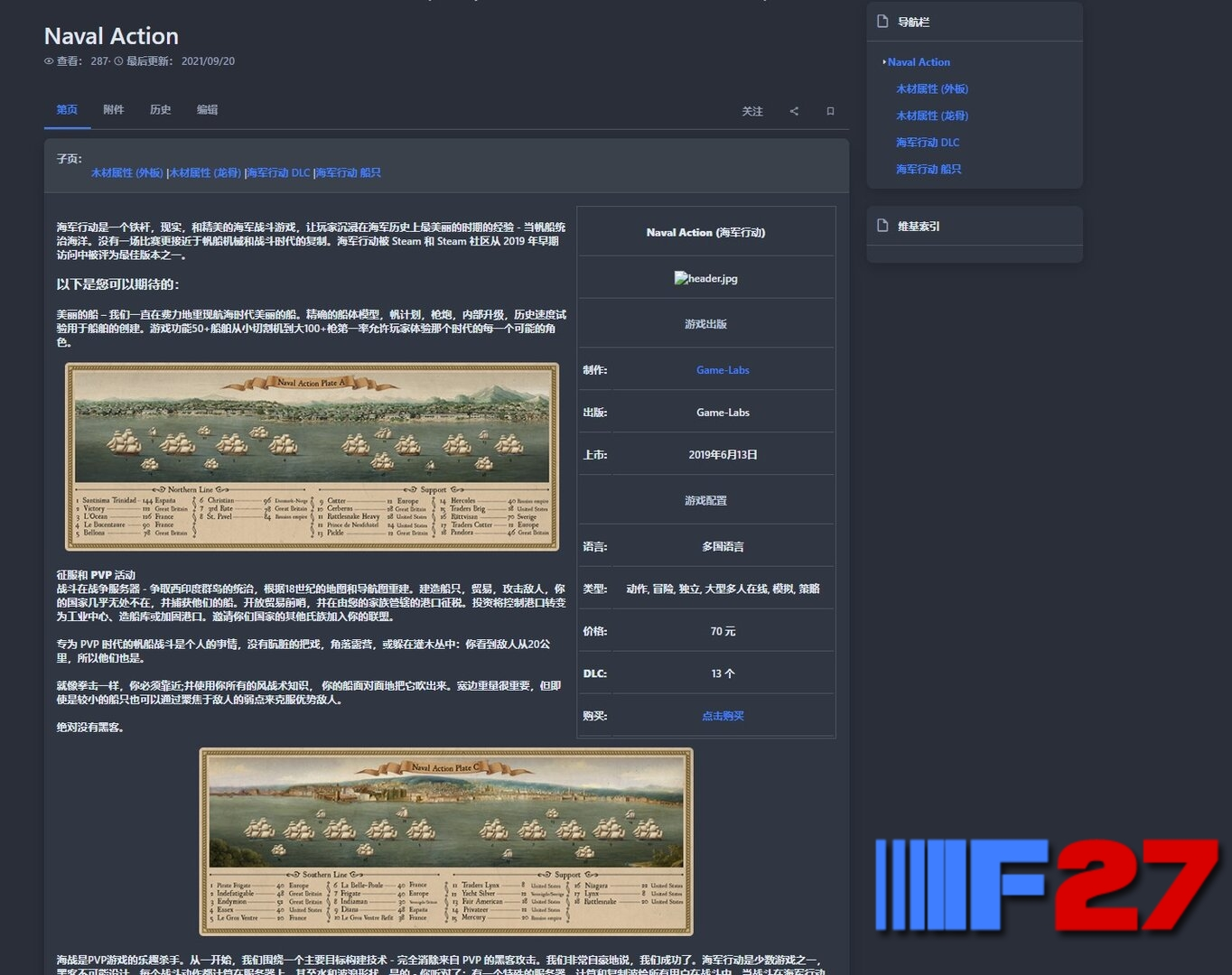Click the 以下是您可以期待的 heading
1232x975 pixels.
pos(118,284)
